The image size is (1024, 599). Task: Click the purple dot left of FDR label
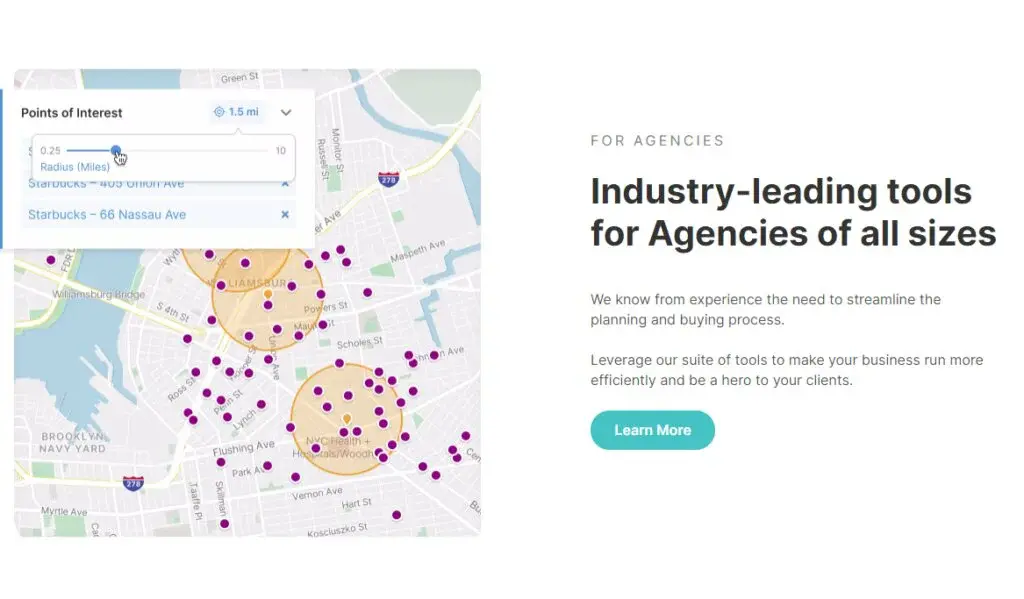click(x=51, y=260)
